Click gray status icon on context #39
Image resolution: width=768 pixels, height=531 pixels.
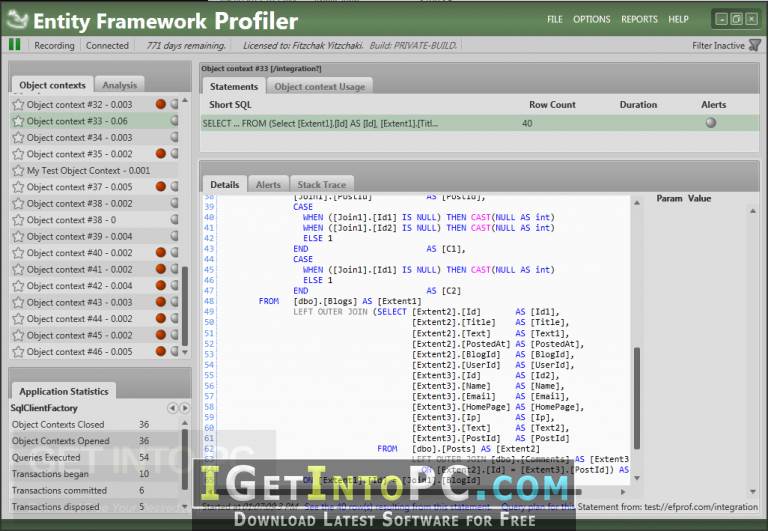(x=174, y=236)
